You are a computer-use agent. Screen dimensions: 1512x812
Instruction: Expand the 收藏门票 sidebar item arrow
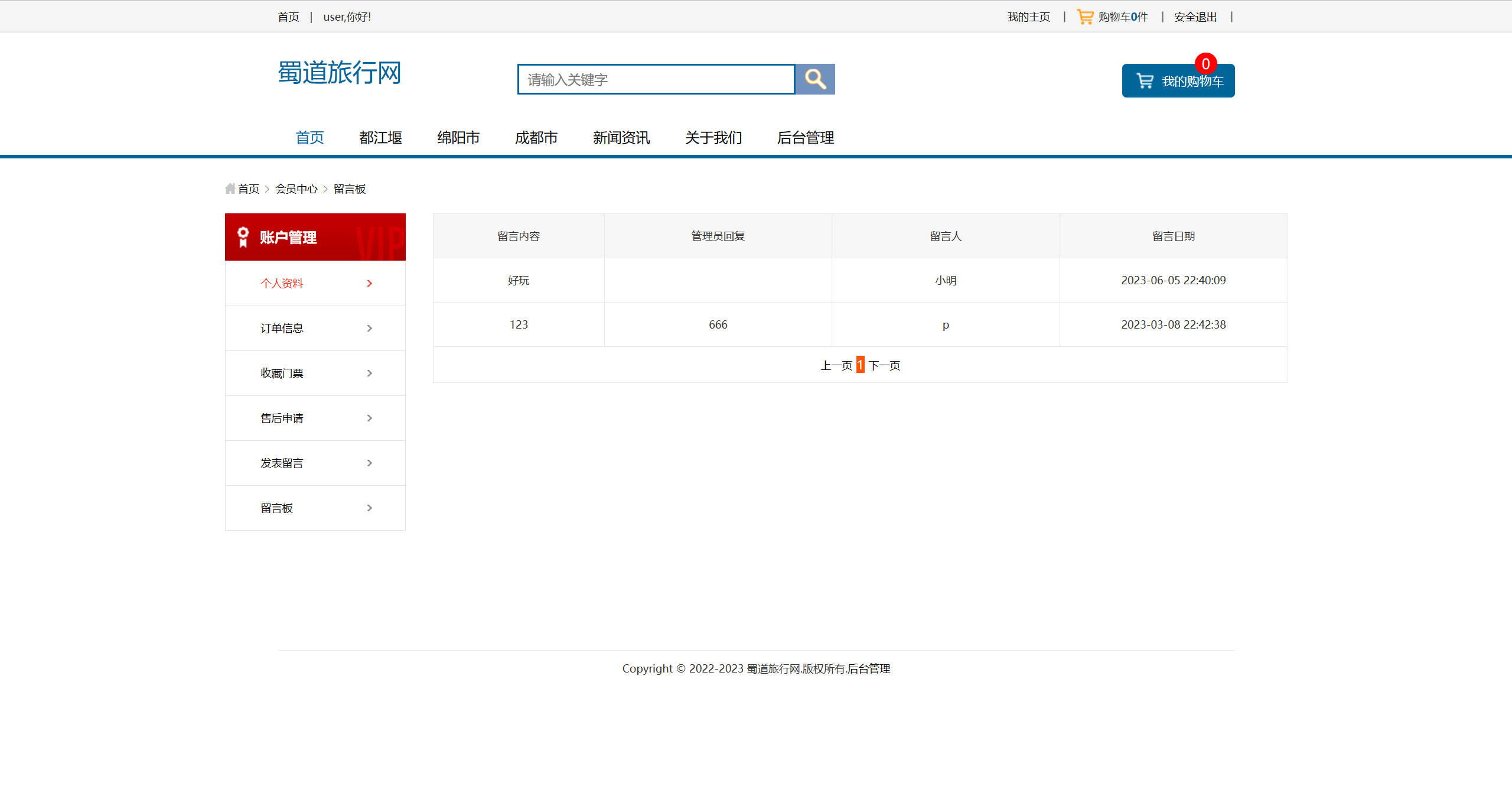click(x=370, y=373)
